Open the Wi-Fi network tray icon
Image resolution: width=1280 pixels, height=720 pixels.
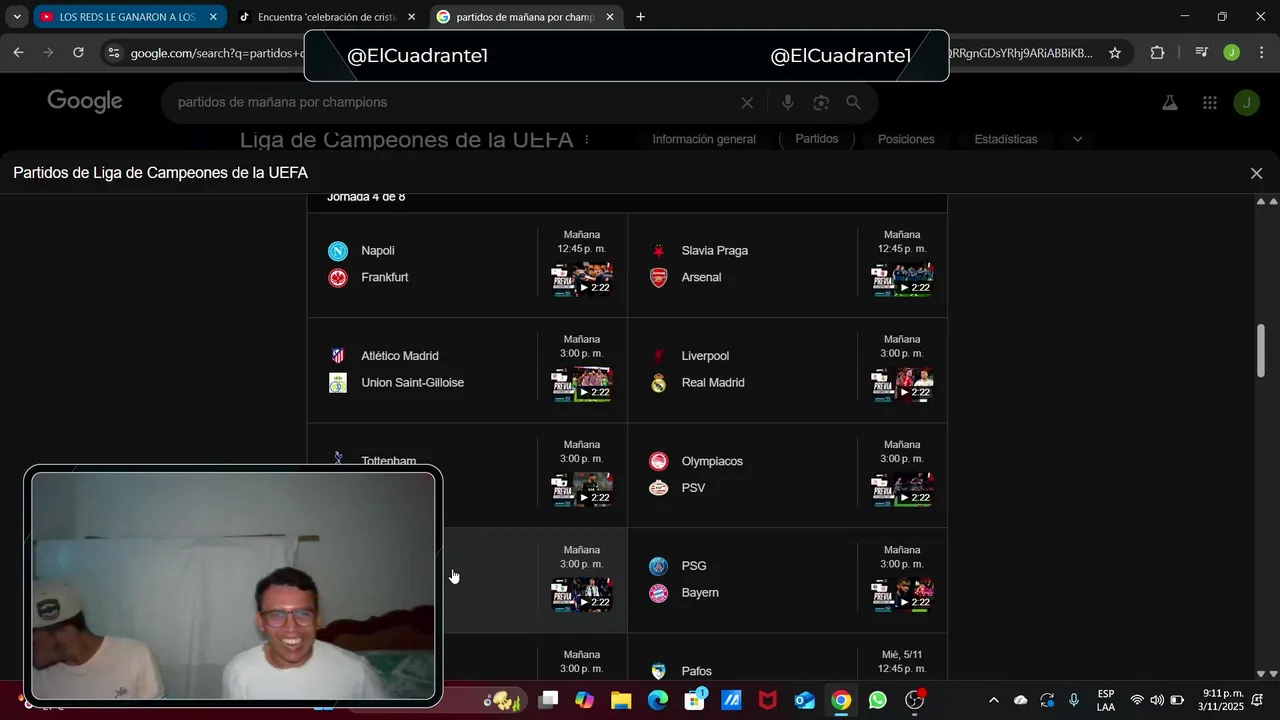coord(1137,700)
